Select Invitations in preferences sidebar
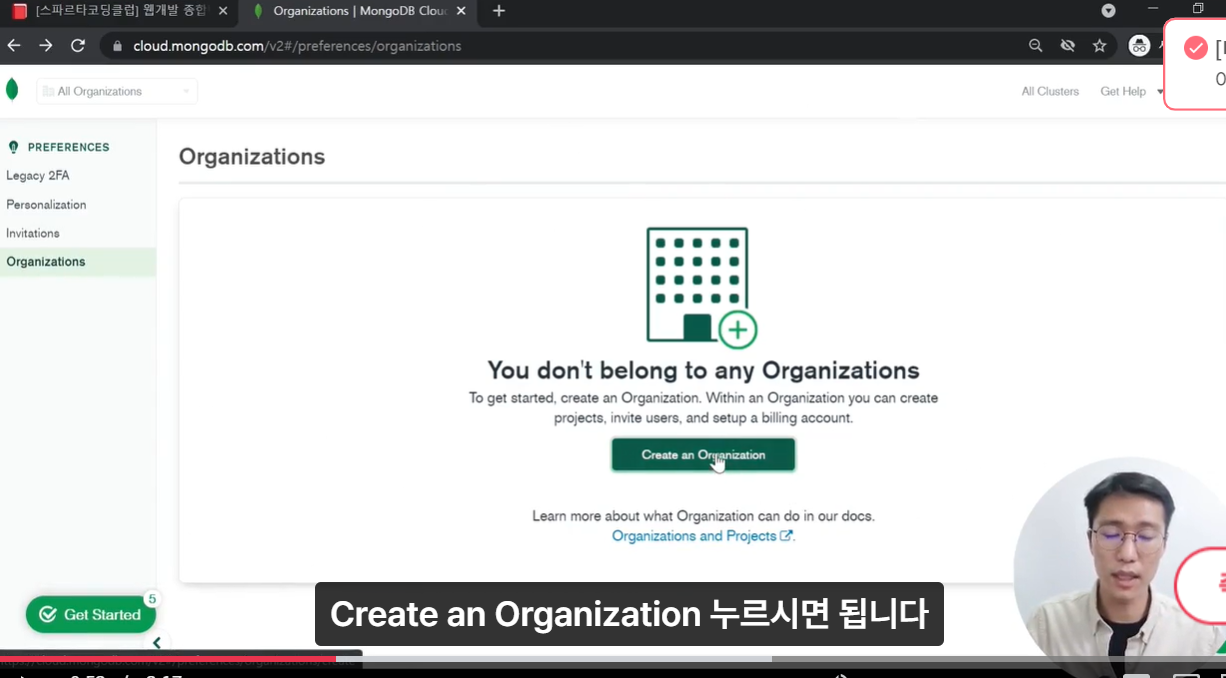 click(x=33, y=233)
